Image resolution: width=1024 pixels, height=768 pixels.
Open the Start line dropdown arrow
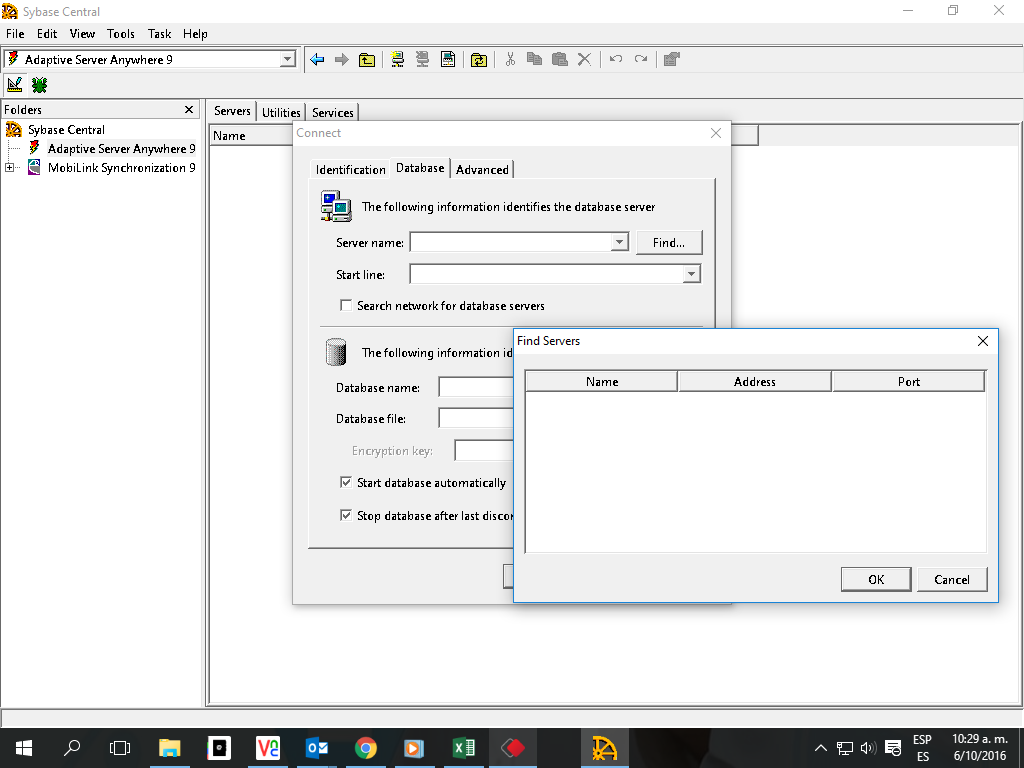coord(691,274)
